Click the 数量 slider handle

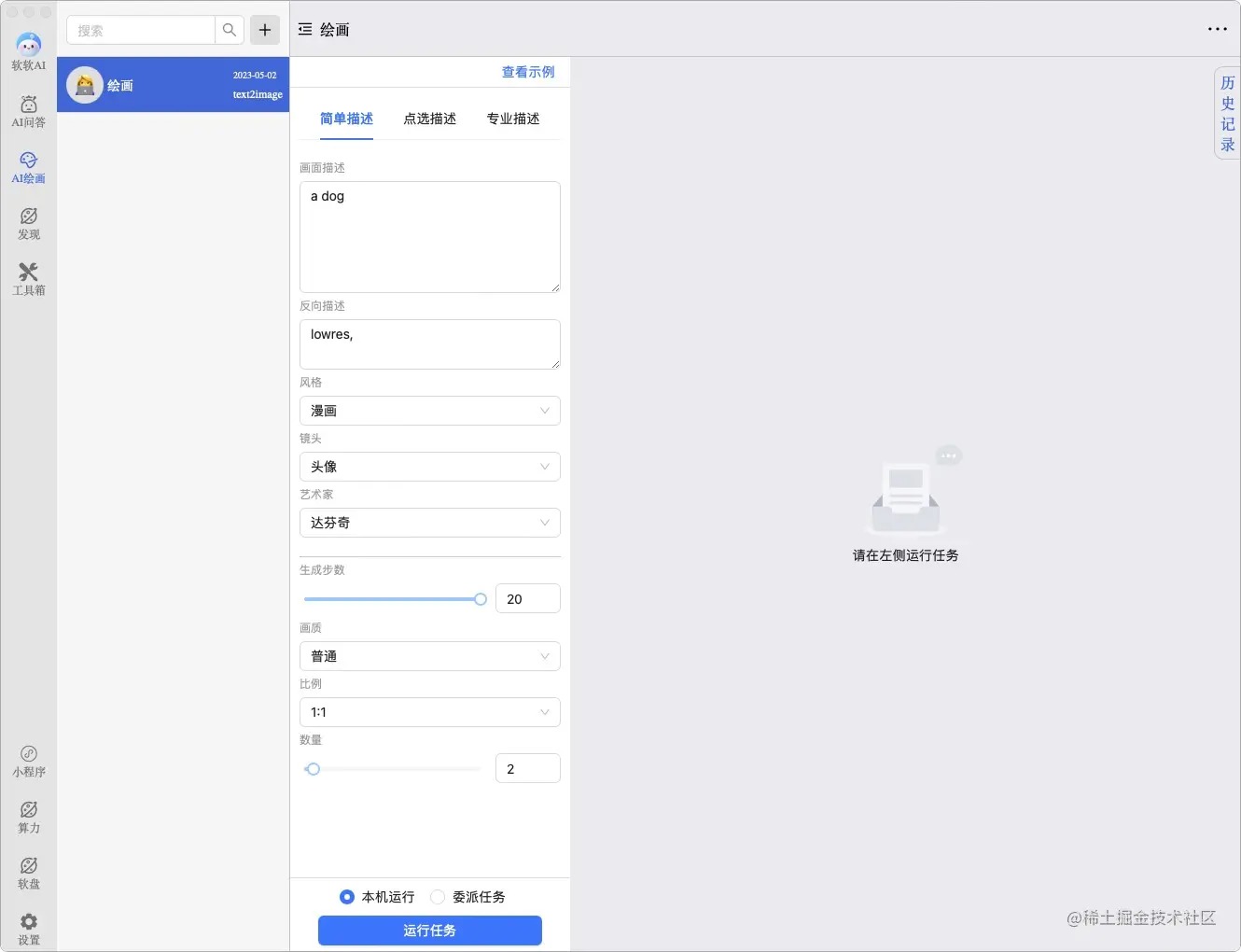tap(314, 769)
